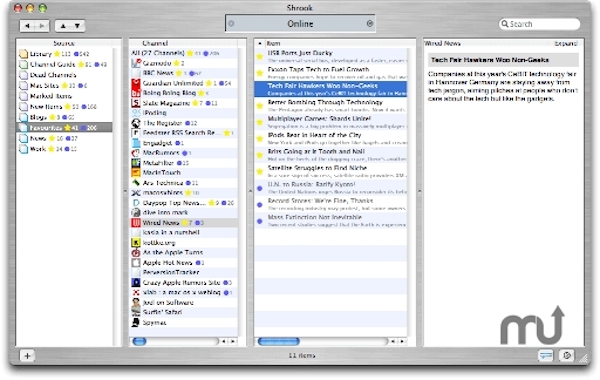Click the stop button right of Online status

point(370,24)
